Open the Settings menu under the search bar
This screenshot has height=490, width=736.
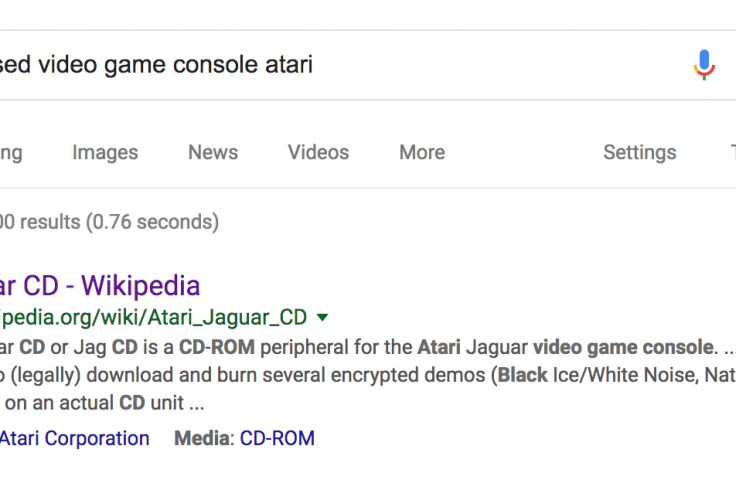pos(639,152)
